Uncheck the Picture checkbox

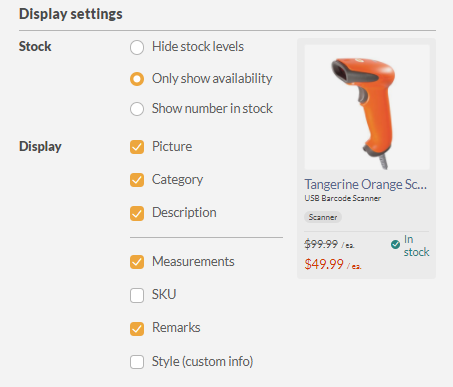pyautogui.click(x=137, y=147)
